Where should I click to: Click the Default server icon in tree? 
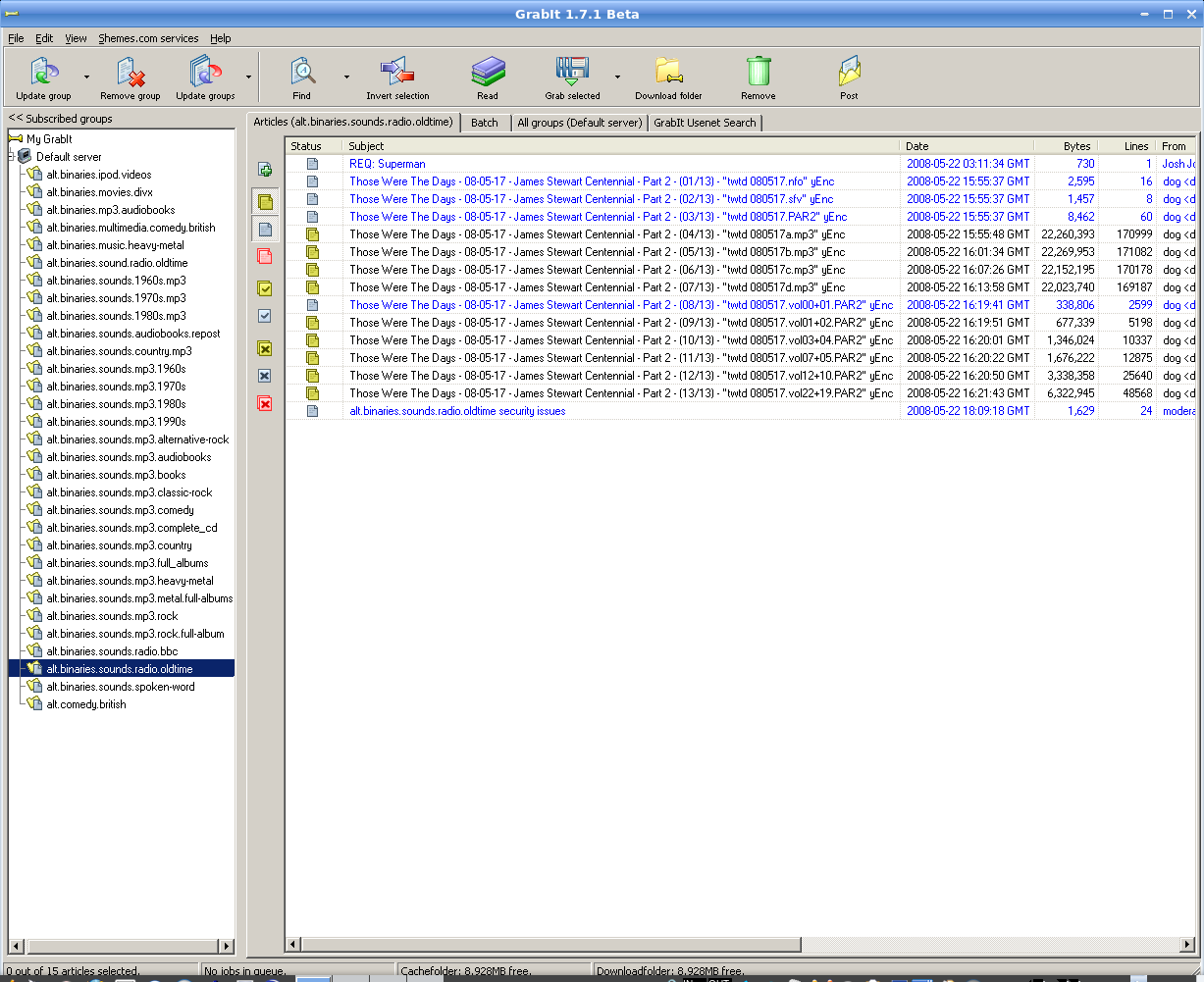coord(25,157)
